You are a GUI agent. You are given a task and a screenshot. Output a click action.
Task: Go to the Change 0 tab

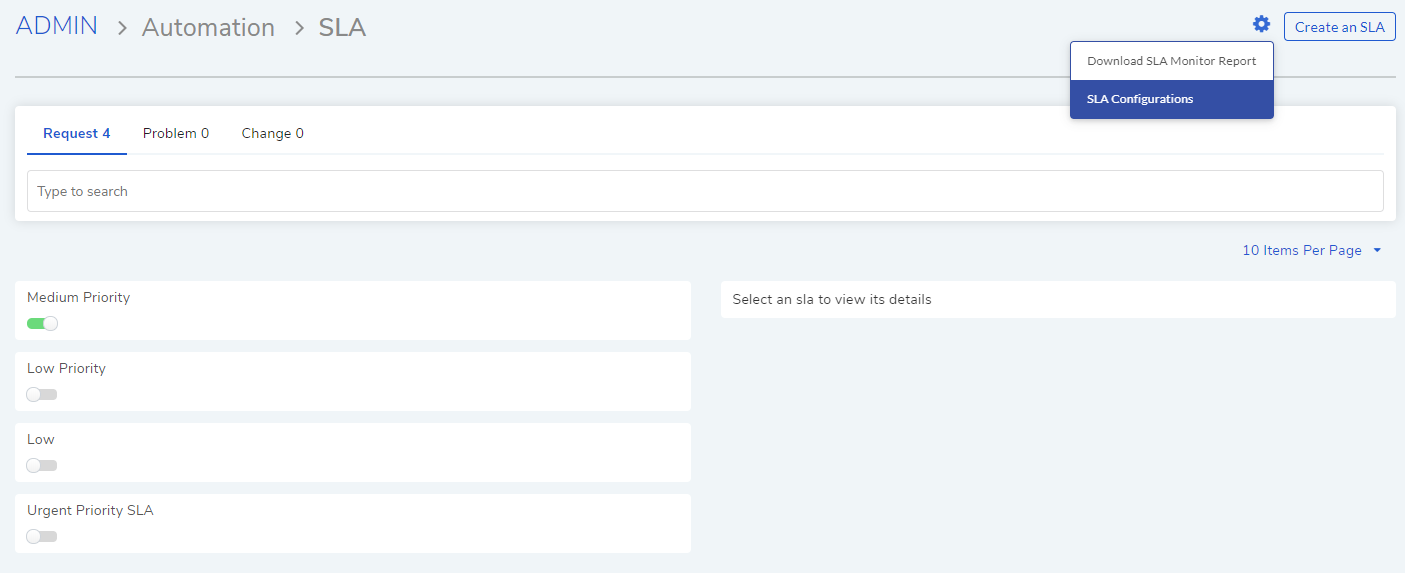tap(272, 133)
